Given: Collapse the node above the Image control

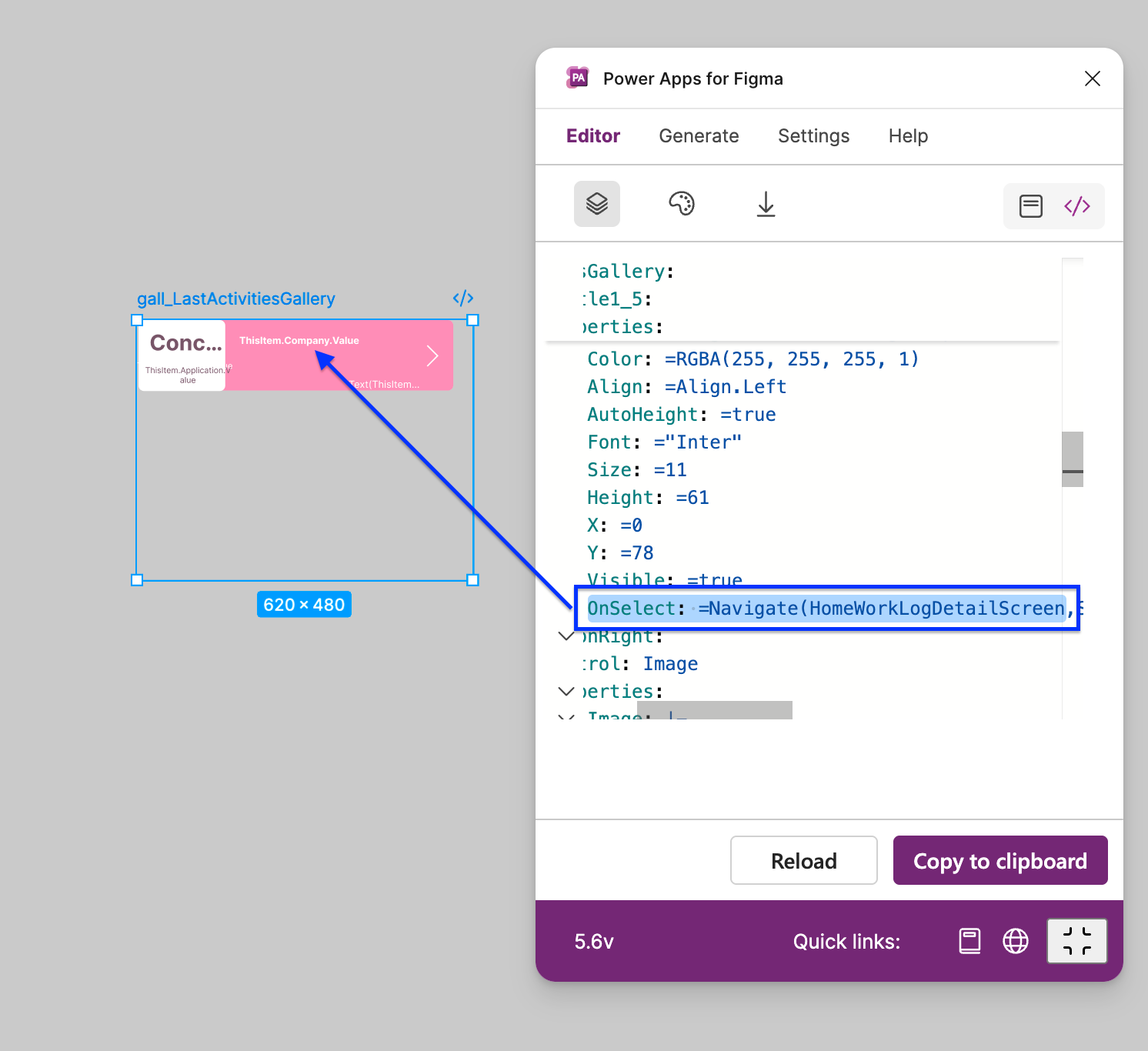Looking at the screenshot, I should point(566,636).
